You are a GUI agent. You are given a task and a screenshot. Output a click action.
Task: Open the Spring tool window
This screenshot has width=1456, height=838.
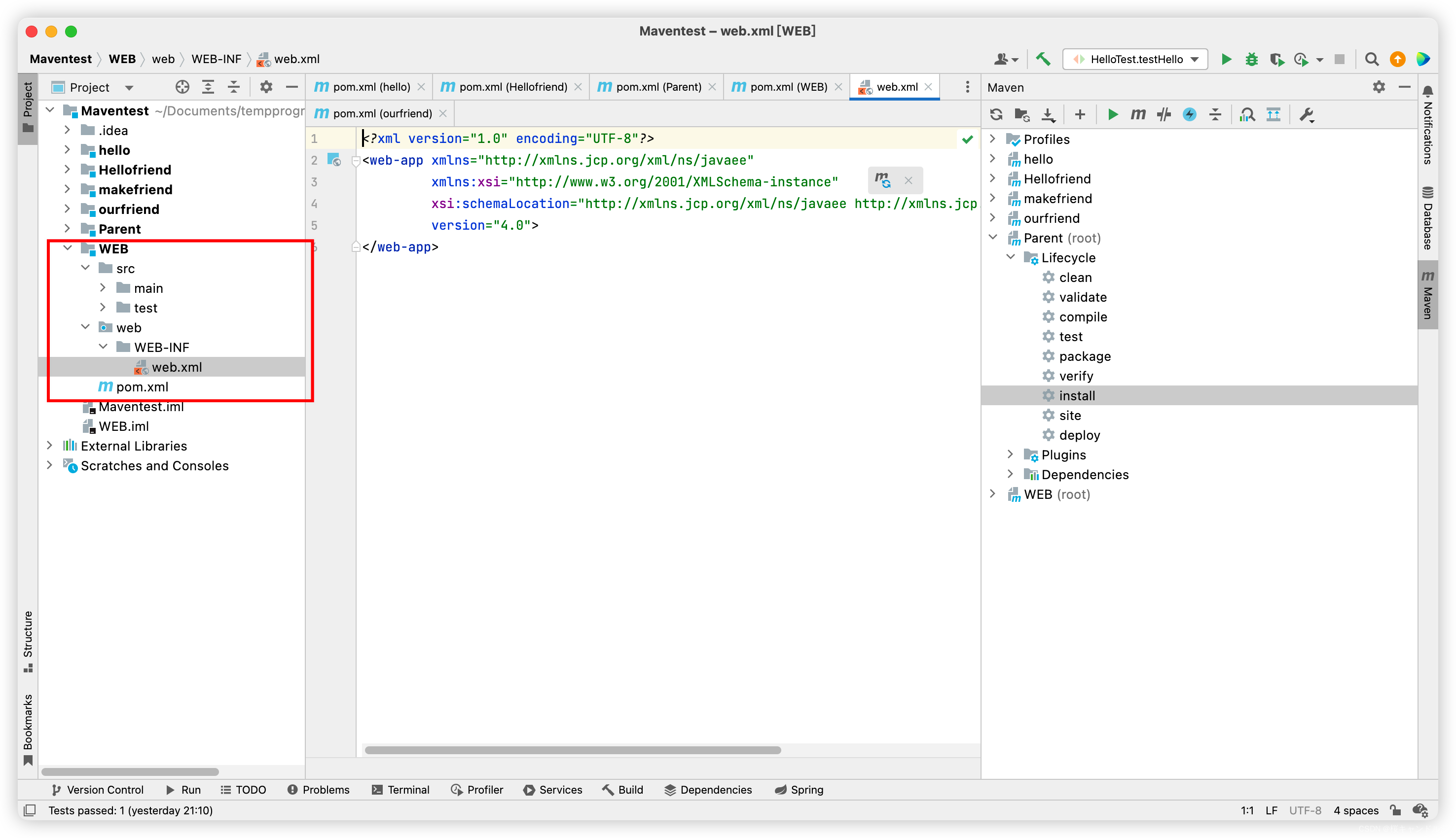(x=799, y=790)
